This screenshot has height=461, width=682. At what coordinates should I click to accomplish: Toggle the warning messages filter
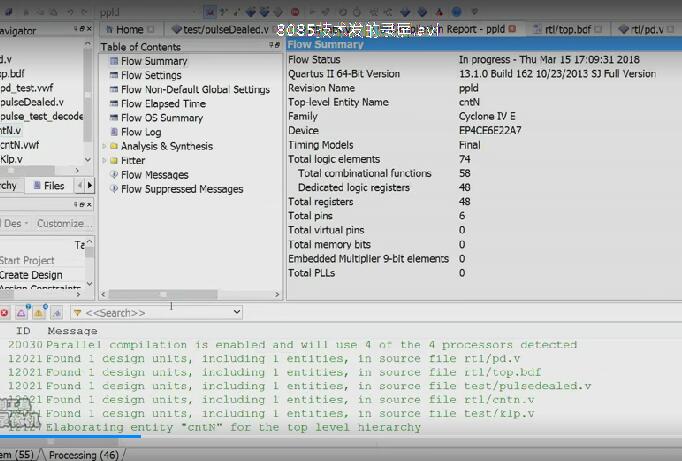pyautogui.click(x=39, y=312)
